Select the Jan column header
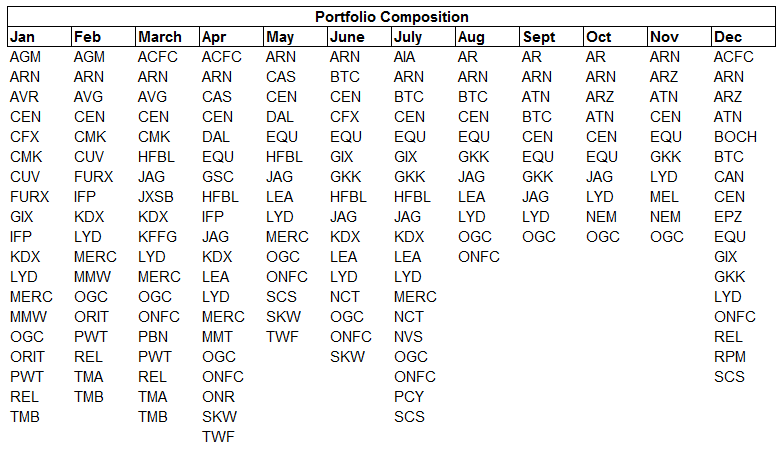The height and width of the screenshot is (475, 783). pyautogui.click(x=22, y=37)
